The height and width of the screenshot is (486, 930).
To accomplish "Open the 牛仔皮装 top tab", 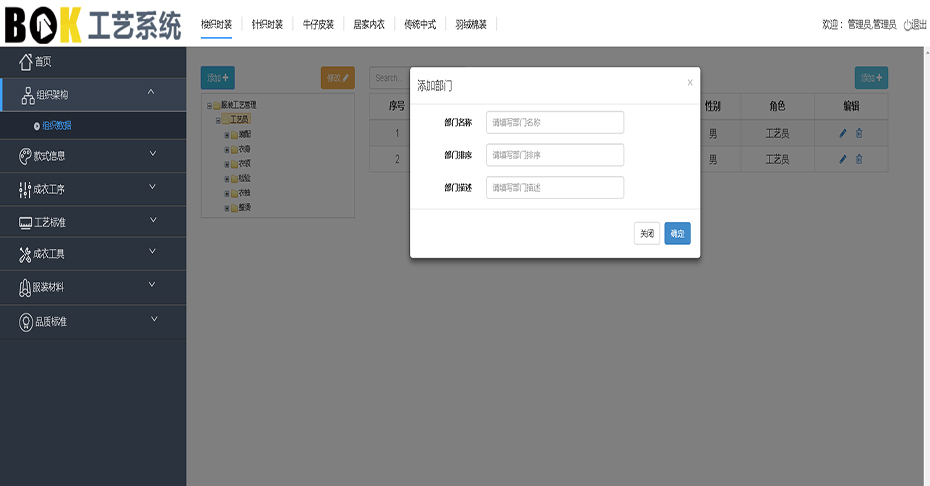I will click(x=318, y=24).
